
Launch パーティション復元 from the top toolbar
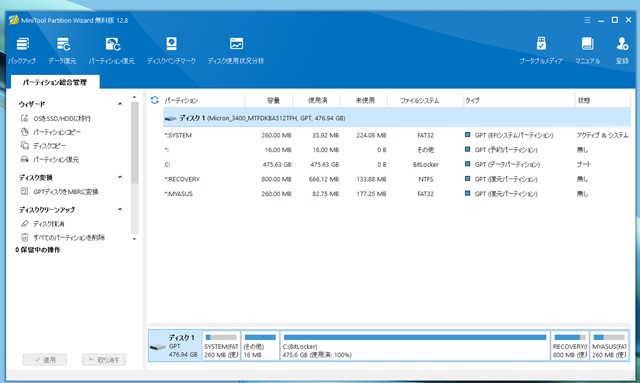coord(112,50)
